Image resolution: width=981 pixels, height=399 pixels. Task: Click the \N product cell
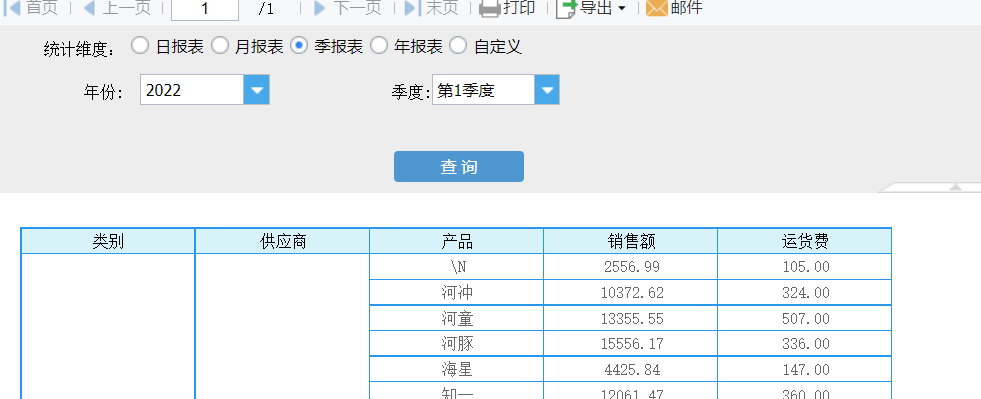coord(457,267)
